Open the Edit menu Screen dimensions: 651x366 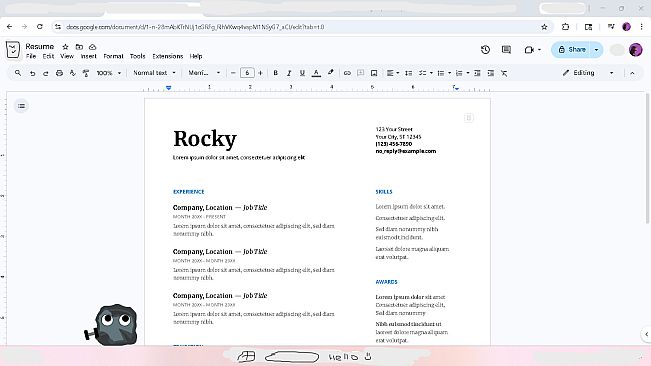[48, 56]
